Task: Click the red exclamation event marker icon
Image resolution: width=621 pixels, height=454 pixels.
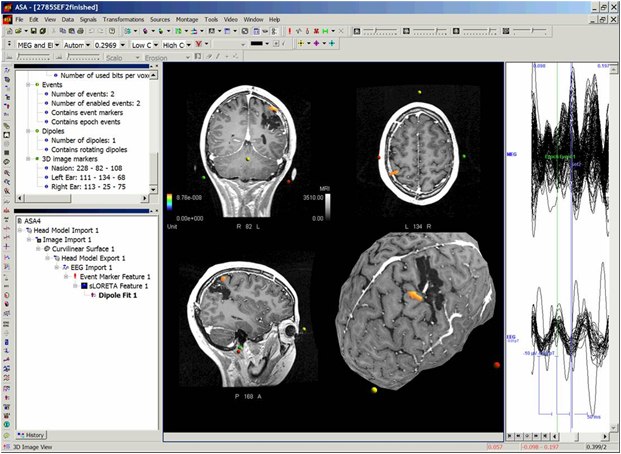Action: click(289, 32)
